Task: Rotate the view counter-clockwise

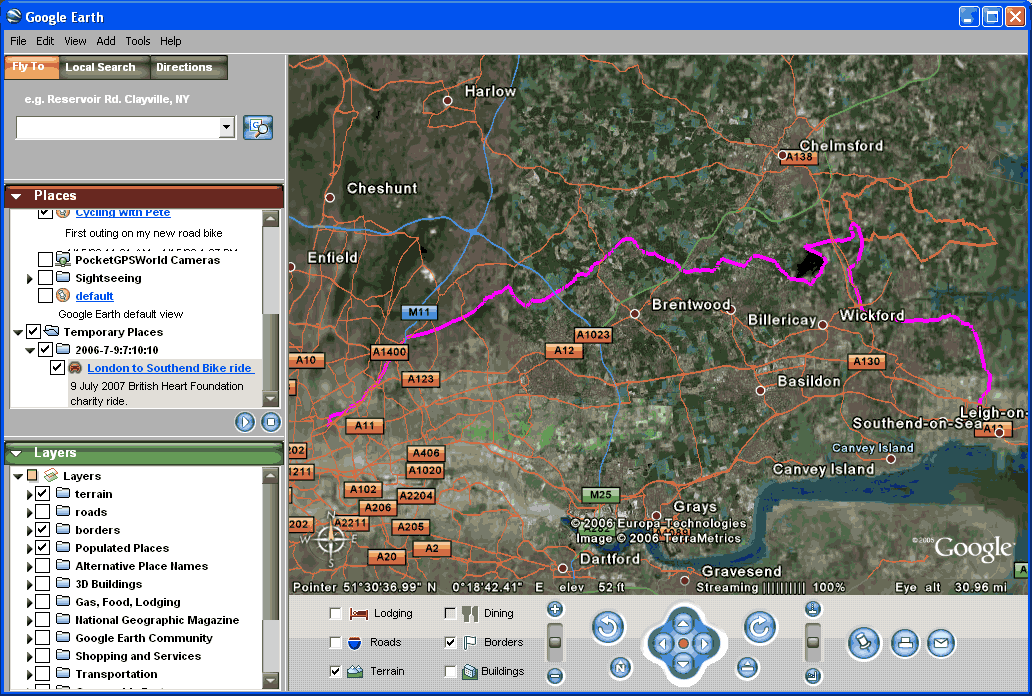Action: pos(607,627)
